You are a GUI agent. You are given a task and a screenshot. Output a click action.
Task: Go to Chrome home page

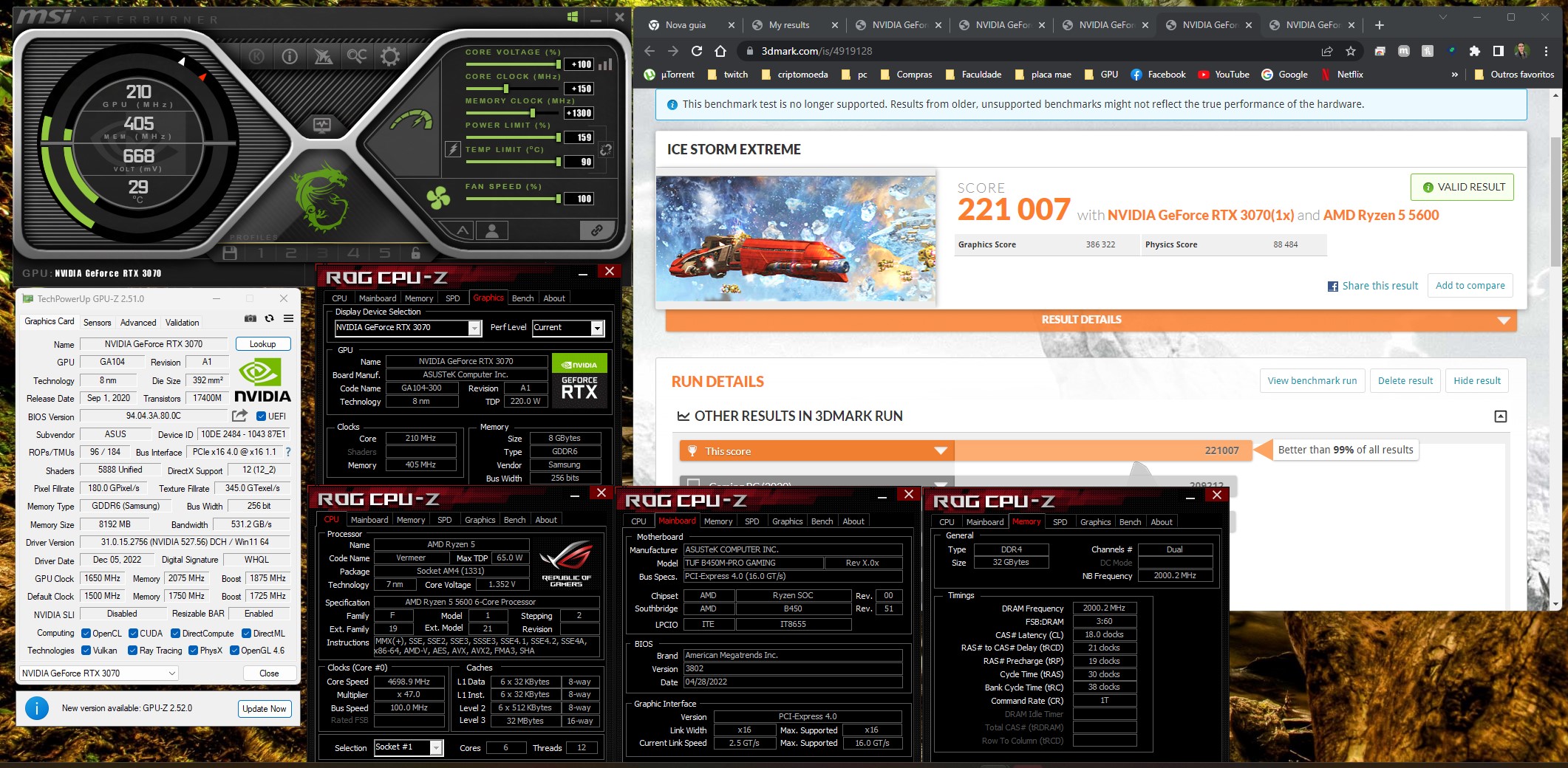click(720, 51)
